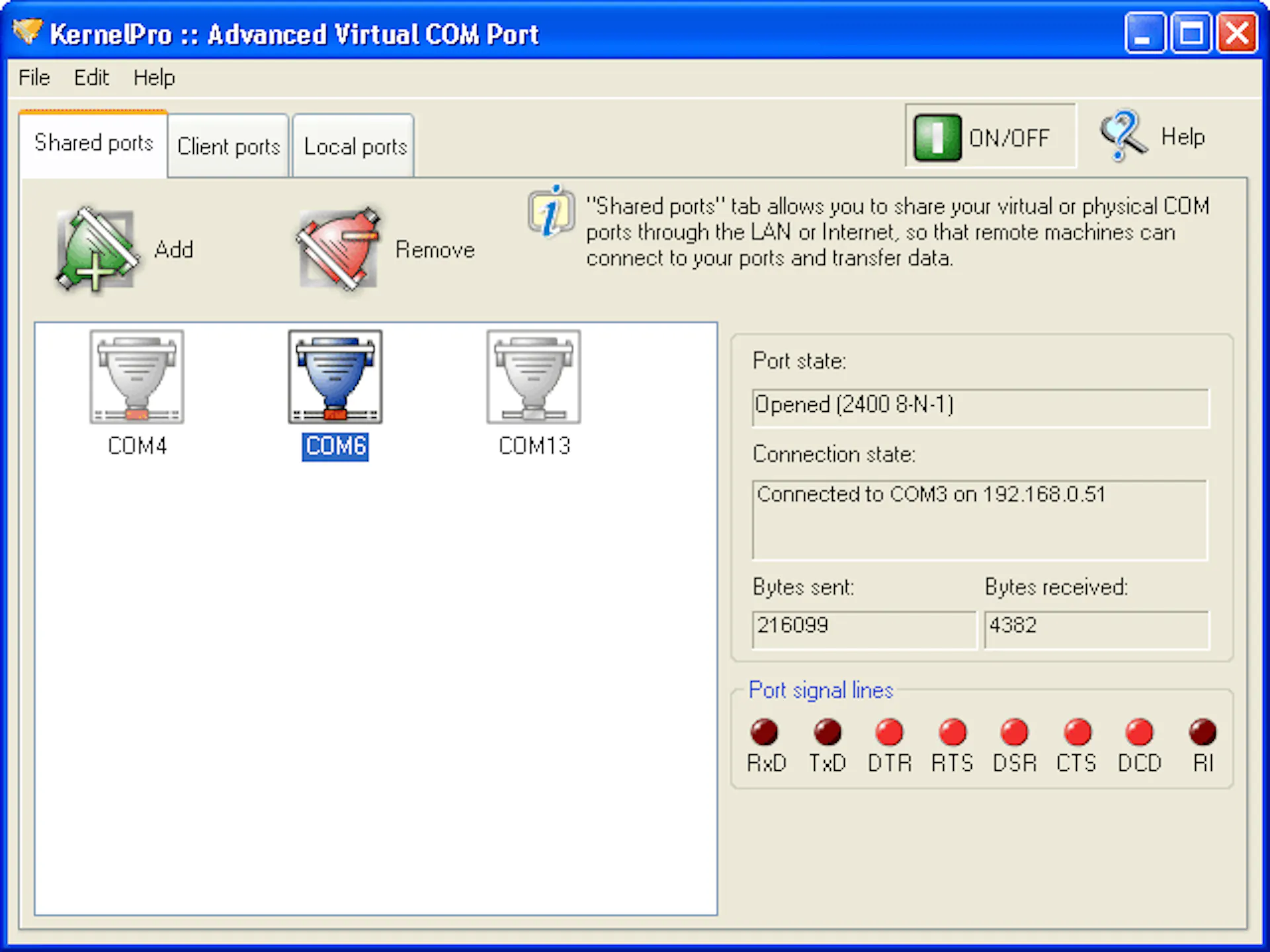This screenshot has width=1270, height=952.
Task: Open the Edit menu
Action: (x=91, y=77)
